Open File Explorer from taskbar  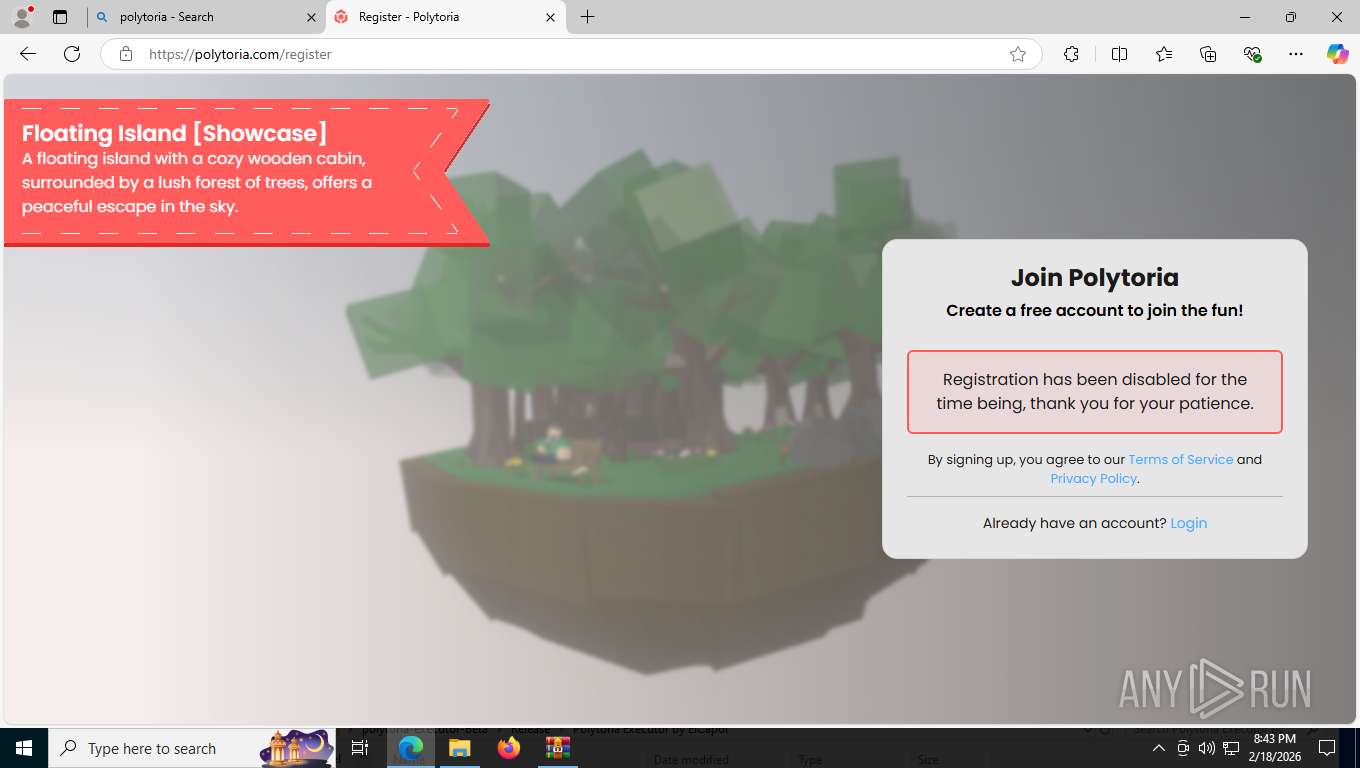tap(459, 748)
